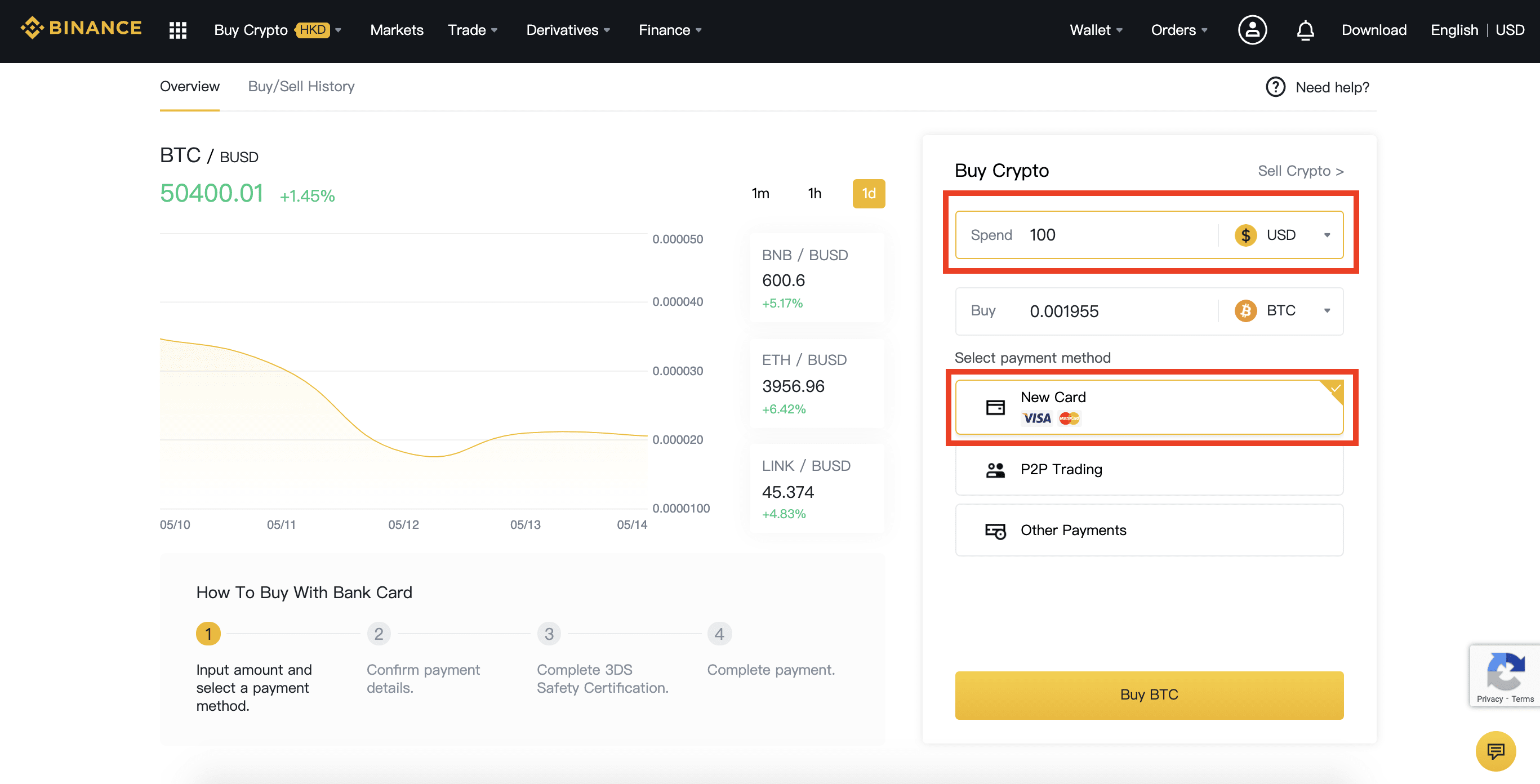Go to Sell Crypto link
The image size is (1540, 784).
pyautogui.click(x=1300, y=171)
